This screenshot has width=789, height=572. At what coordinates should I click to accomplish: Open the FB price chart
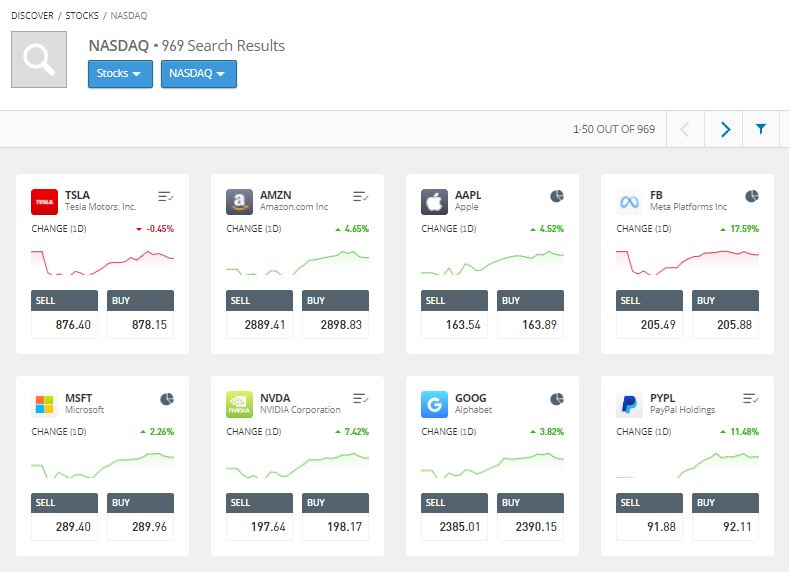coord(687,262)
